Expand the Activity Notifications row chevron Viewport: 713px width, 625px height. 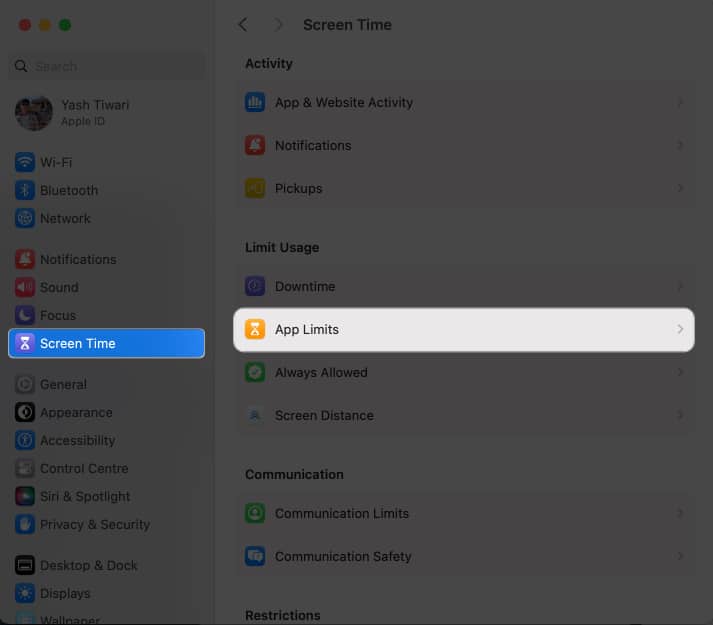[680, 145]
